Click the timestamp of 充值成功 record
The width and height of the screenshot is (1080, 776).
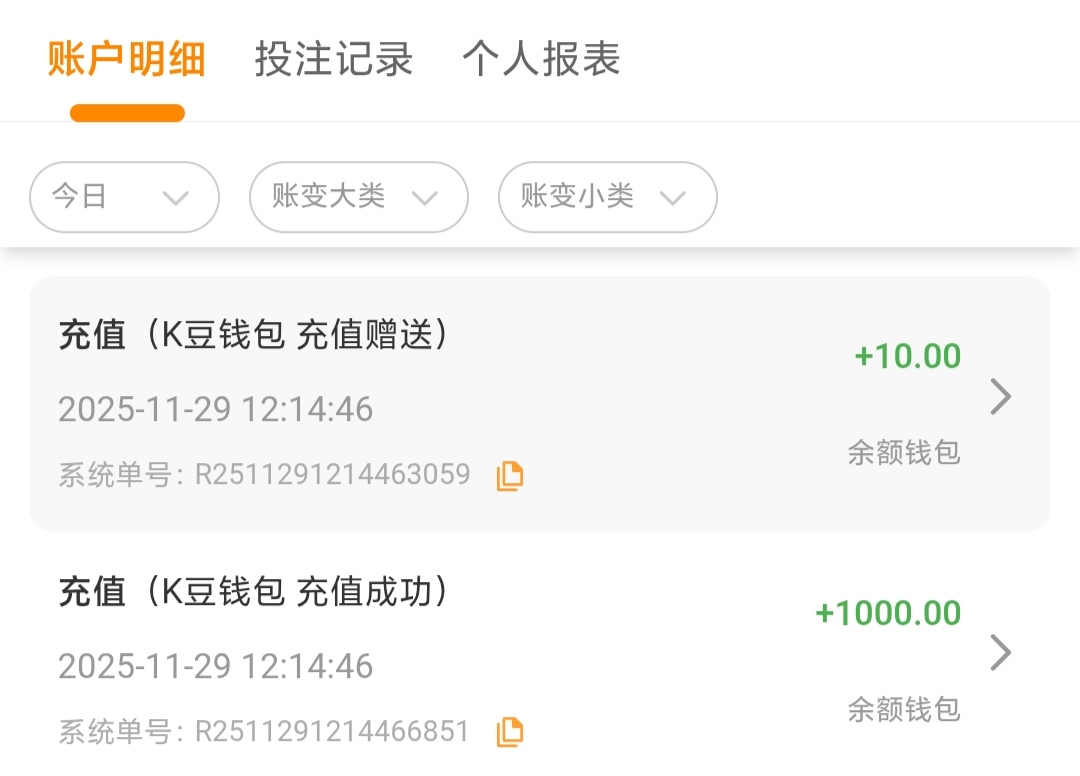pos(215,666)
